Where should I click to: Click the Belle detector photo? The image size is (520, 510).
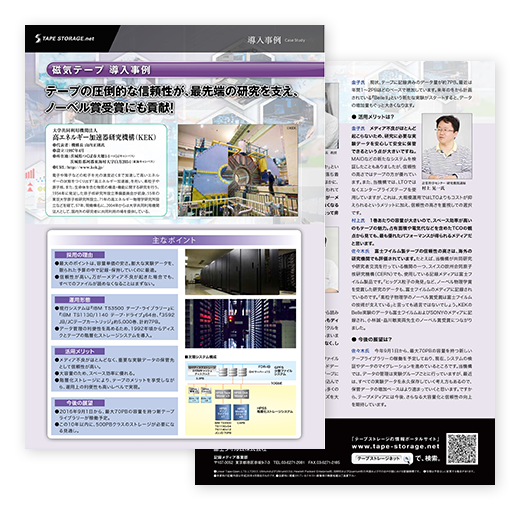238,170
